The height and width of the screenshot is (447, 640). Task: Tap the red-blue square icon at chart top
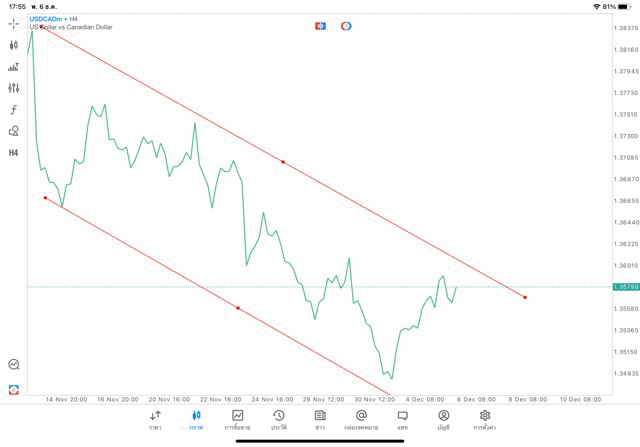point(320,26)
